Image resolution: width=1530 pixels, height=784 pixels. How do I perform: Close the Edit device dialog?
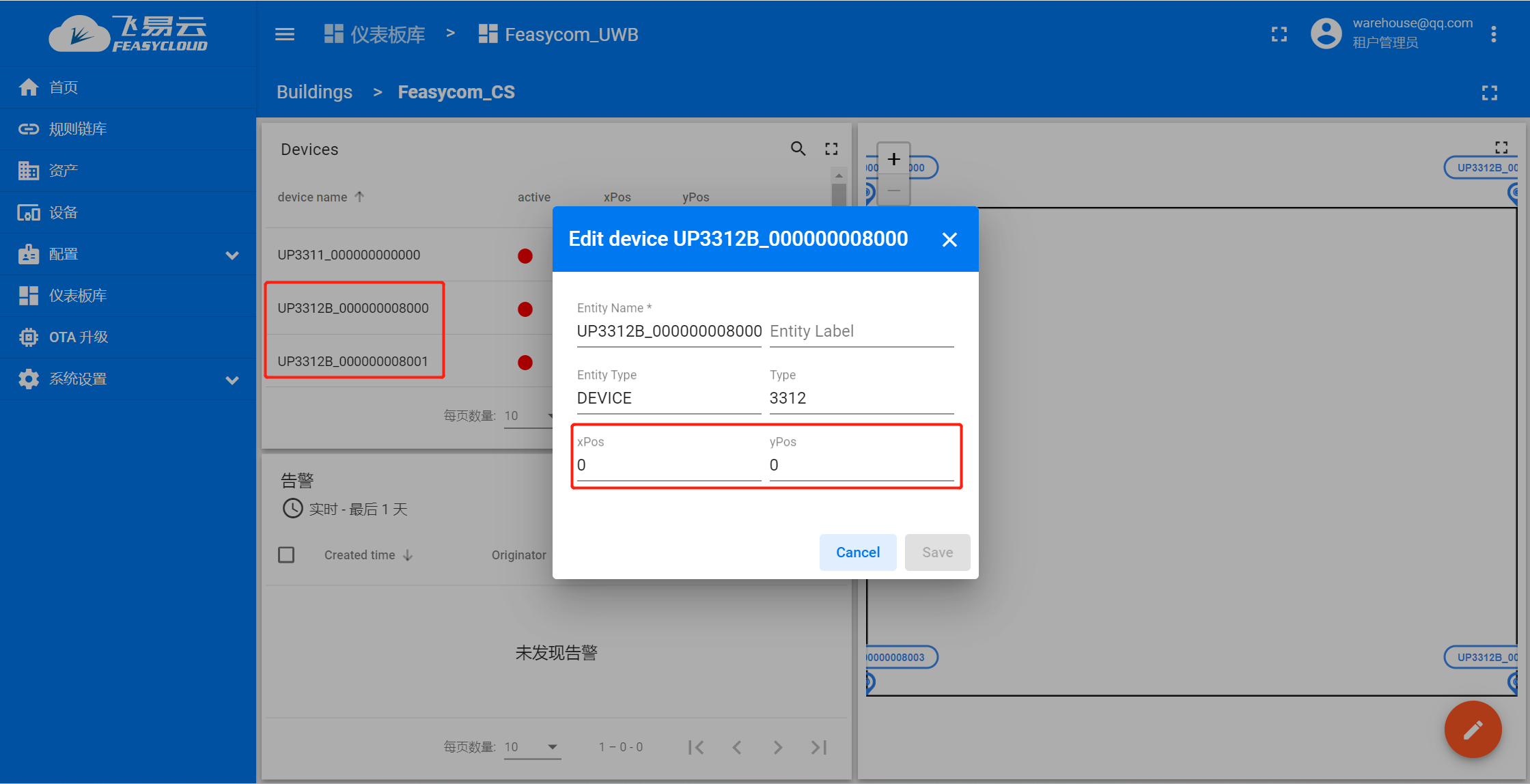(949, 240)
